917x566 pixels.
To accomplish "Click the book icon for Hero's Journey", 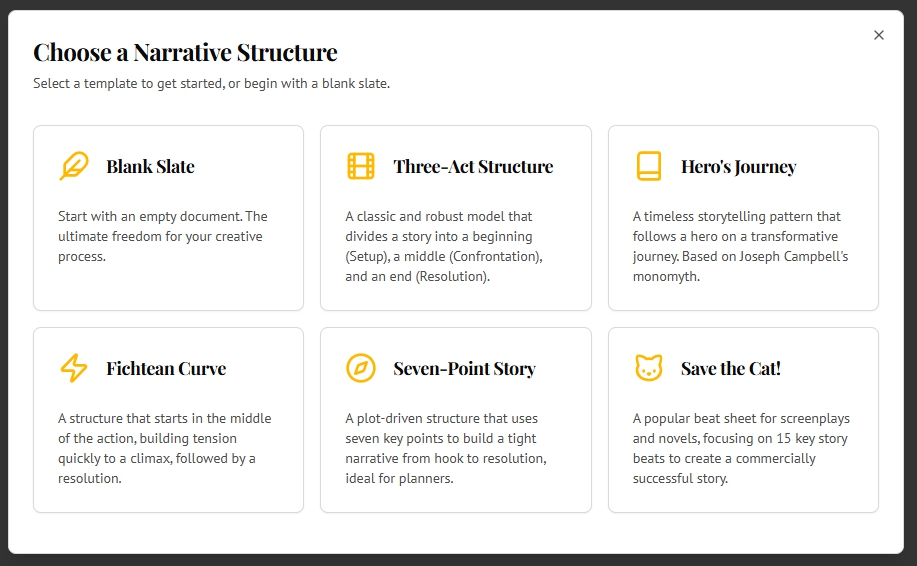I will (x=649, y=166).
